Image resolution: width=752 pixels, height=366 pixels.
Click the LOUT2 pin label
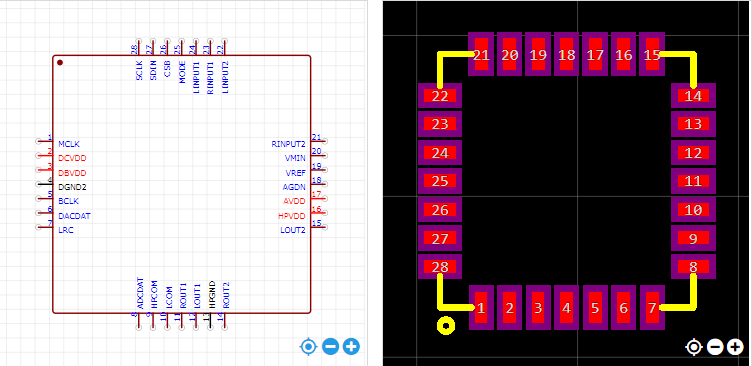point(293,230)
